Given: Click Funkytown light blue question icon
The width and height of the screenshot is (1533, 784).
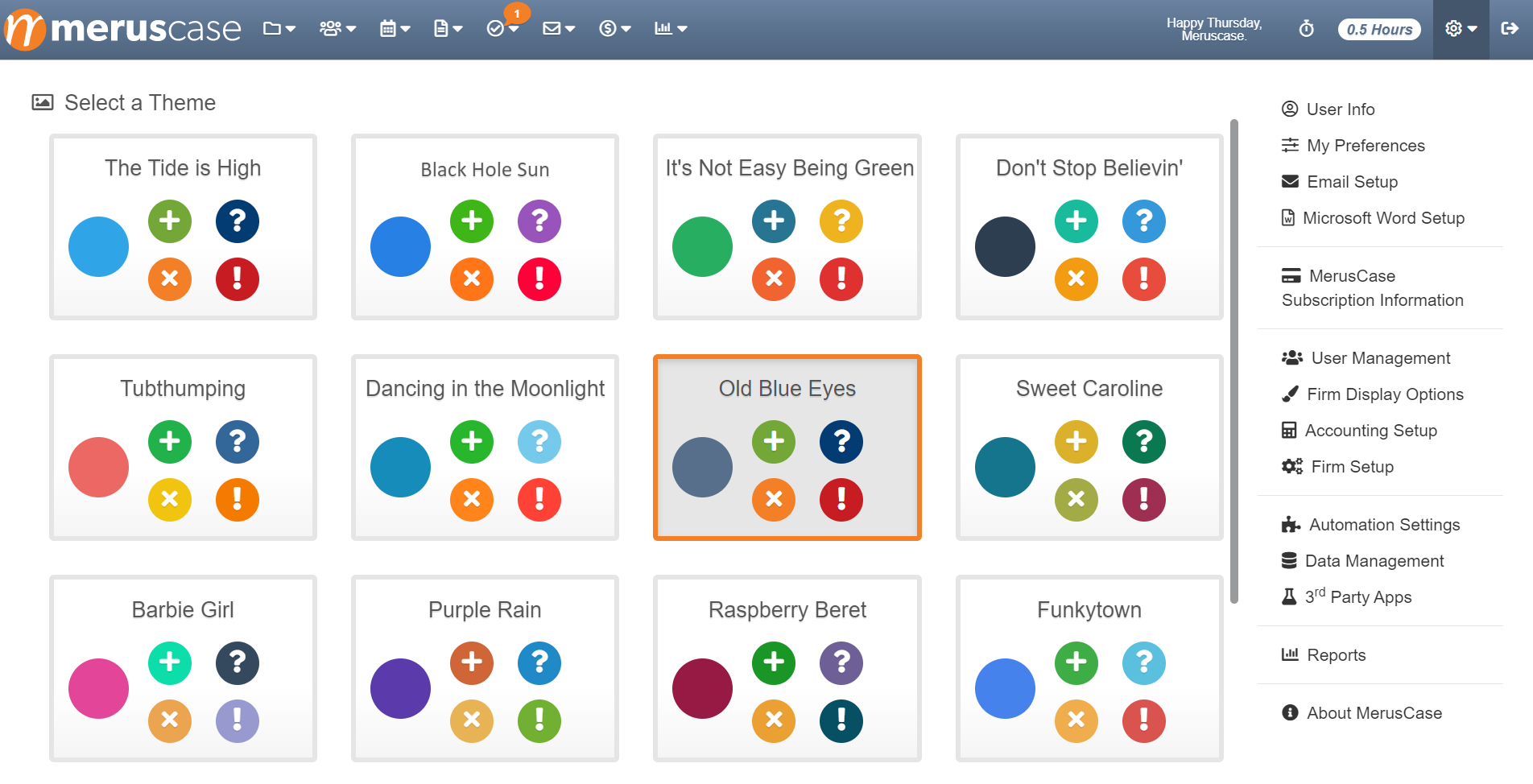Looking at the screenshot, I should tap(1144, 662).
